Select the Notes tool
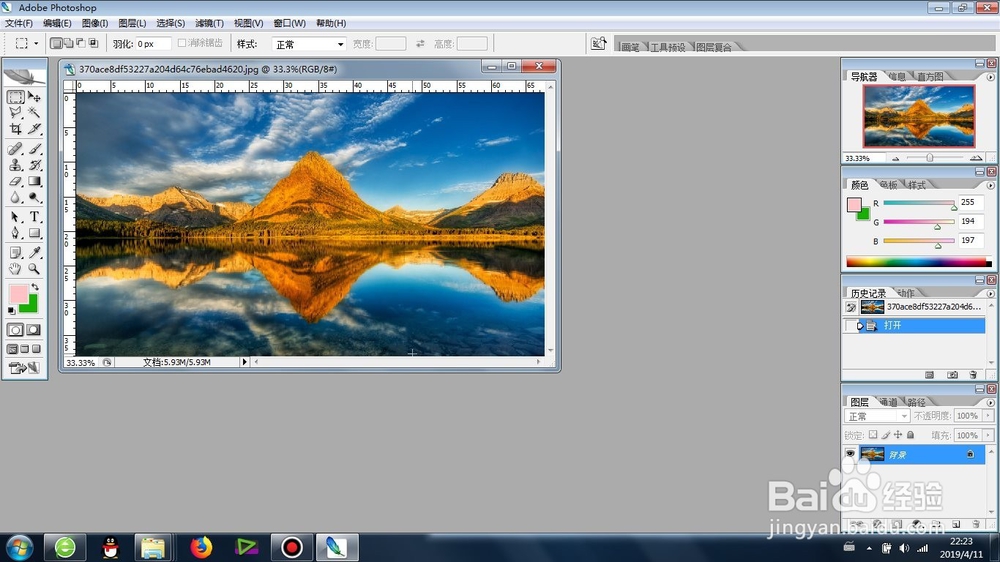 pos(16,253)
